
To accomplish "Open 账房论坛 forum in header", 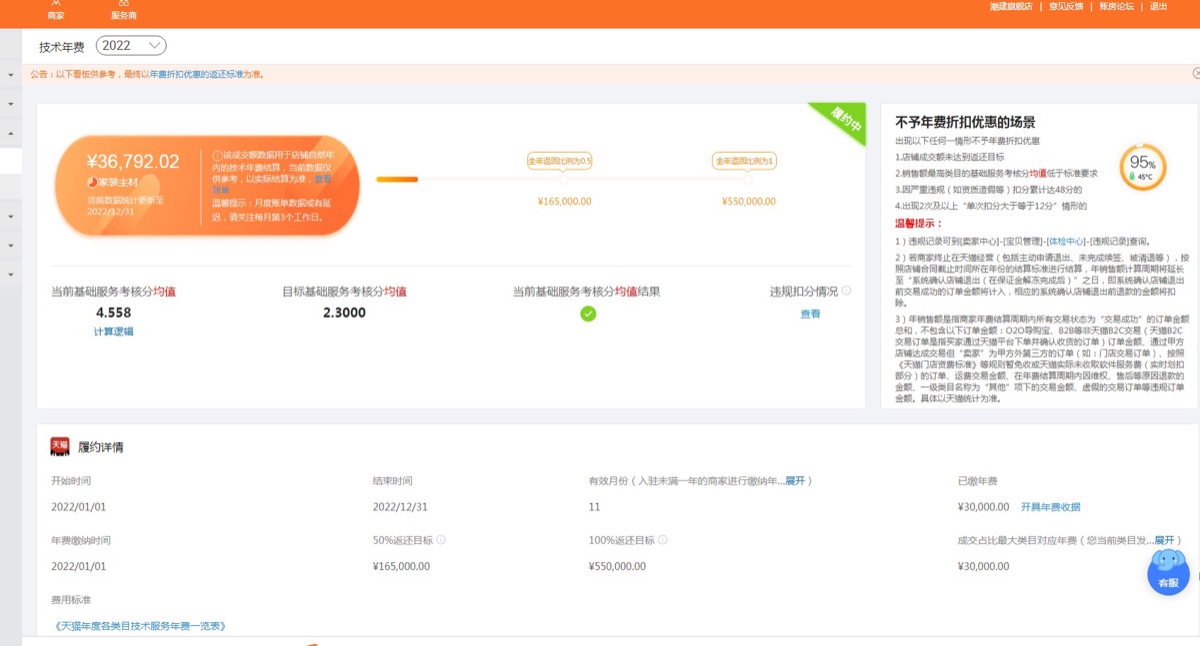I will [x=1116, y=6].
